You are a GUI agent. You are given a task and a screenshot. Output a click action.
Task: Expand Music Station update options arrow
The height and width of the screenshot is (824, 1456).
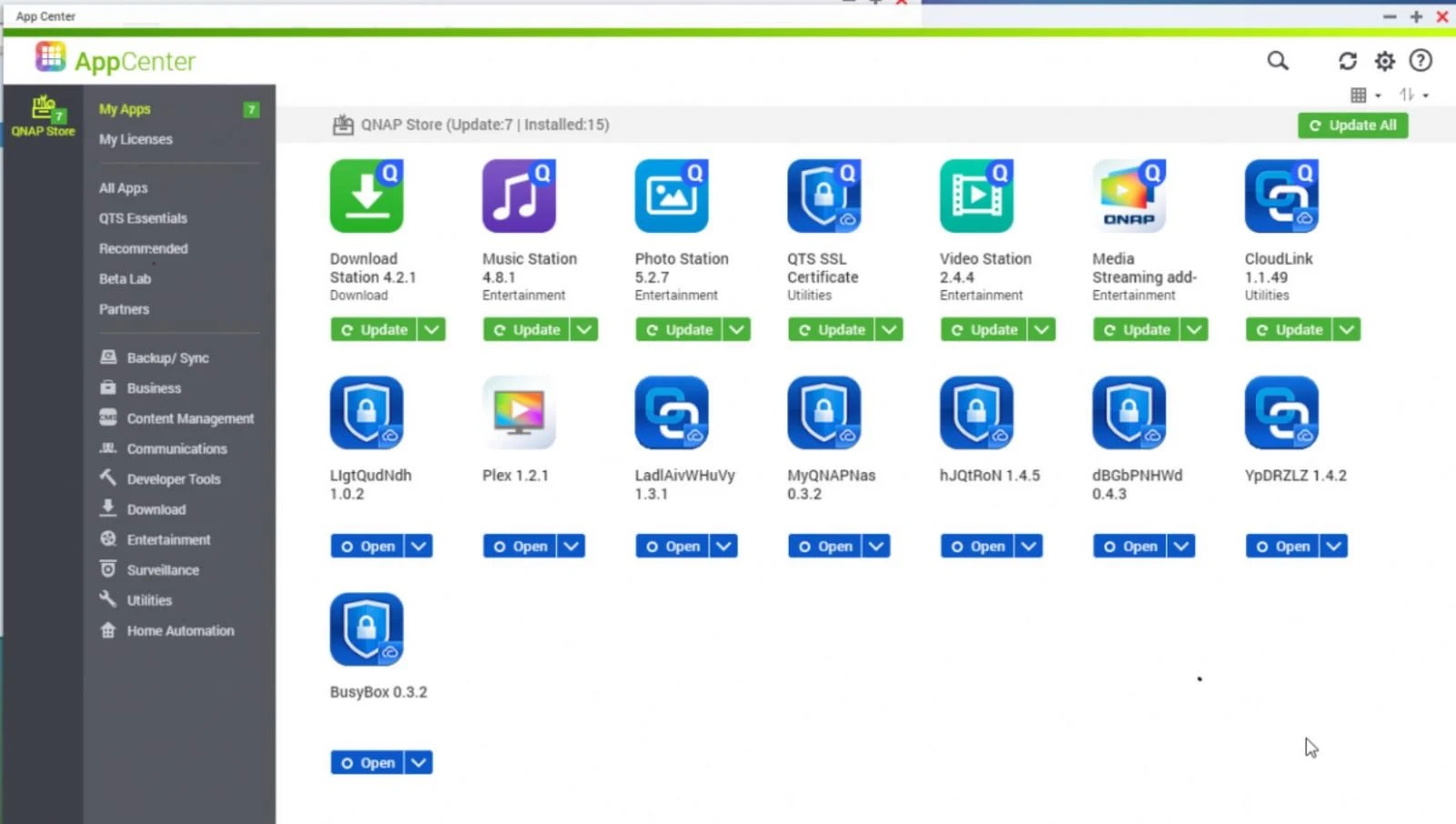[x=584, y=329]
